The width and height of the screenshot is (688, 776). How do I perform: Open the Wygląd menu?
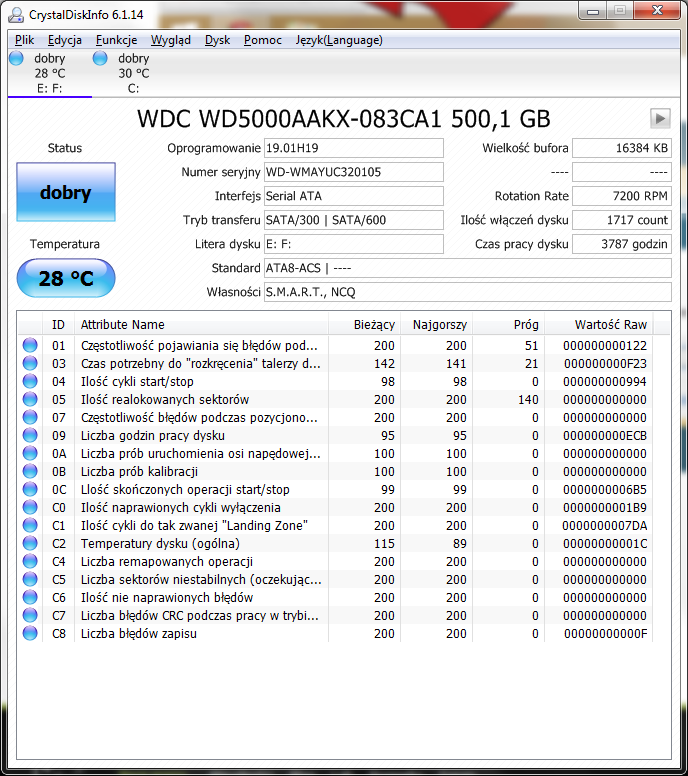[171, 40]
